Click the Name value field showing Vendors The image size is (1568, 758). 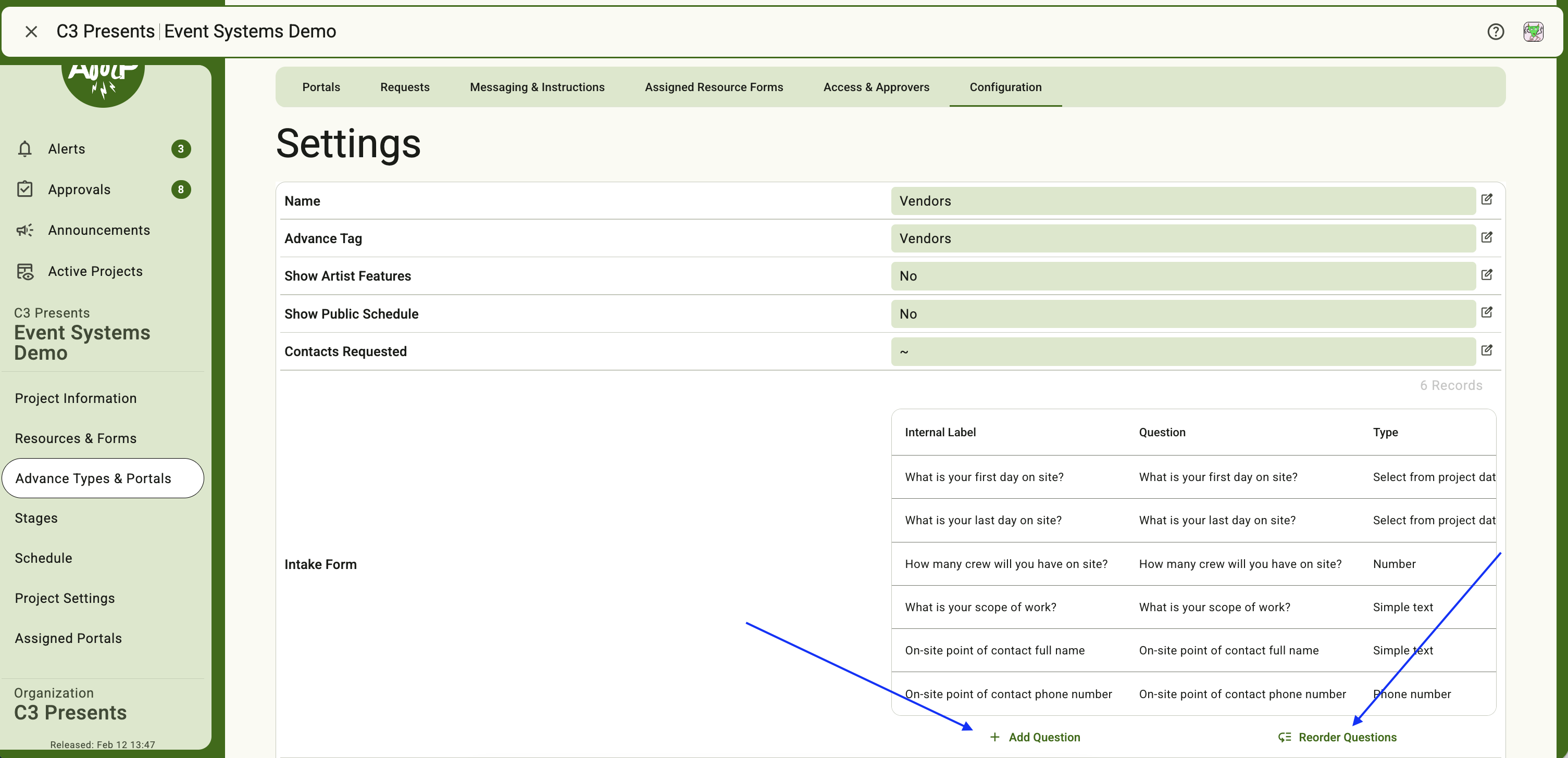coord(1183,201)
